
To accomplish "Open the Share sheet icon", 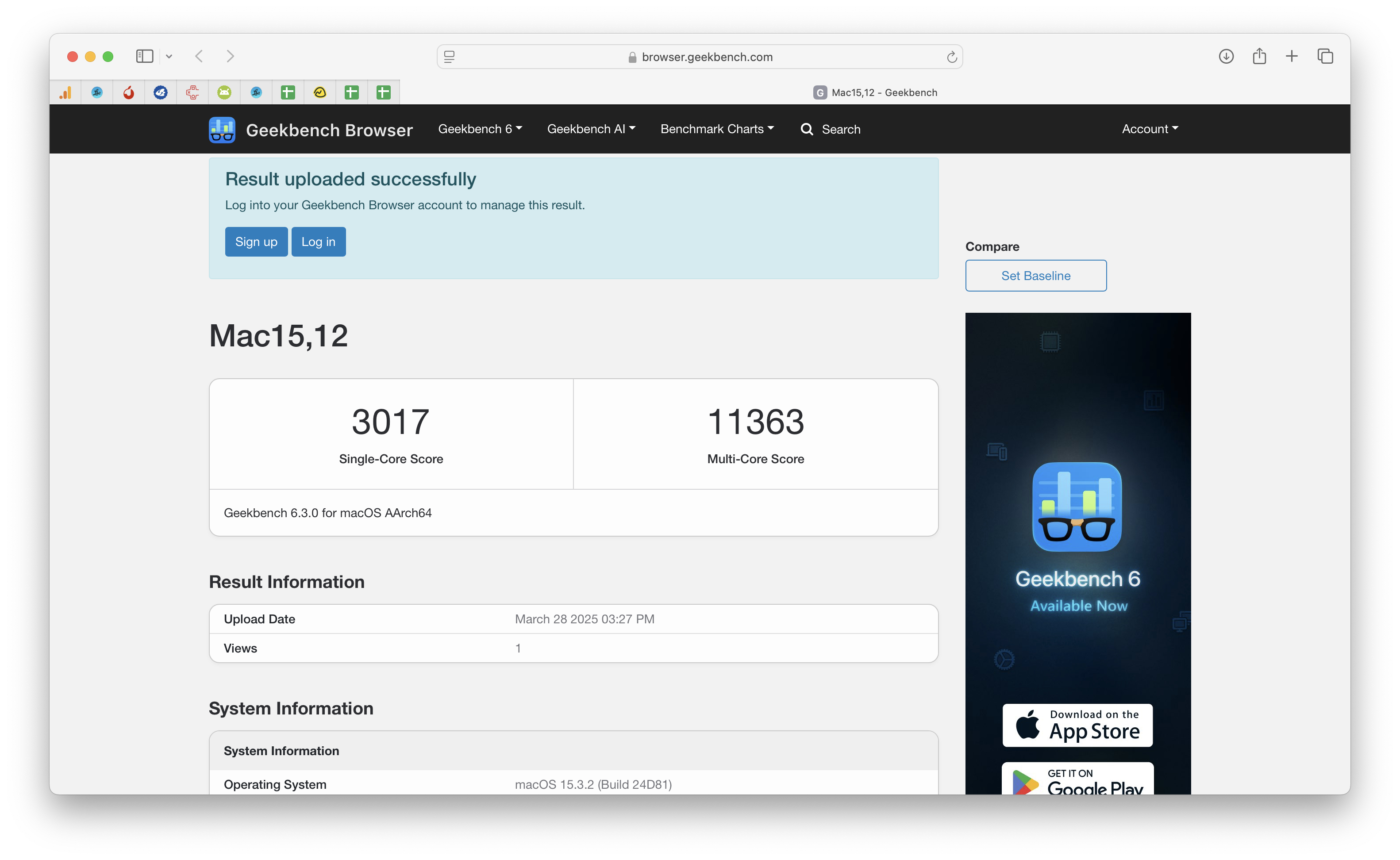I will [1259, 56].
